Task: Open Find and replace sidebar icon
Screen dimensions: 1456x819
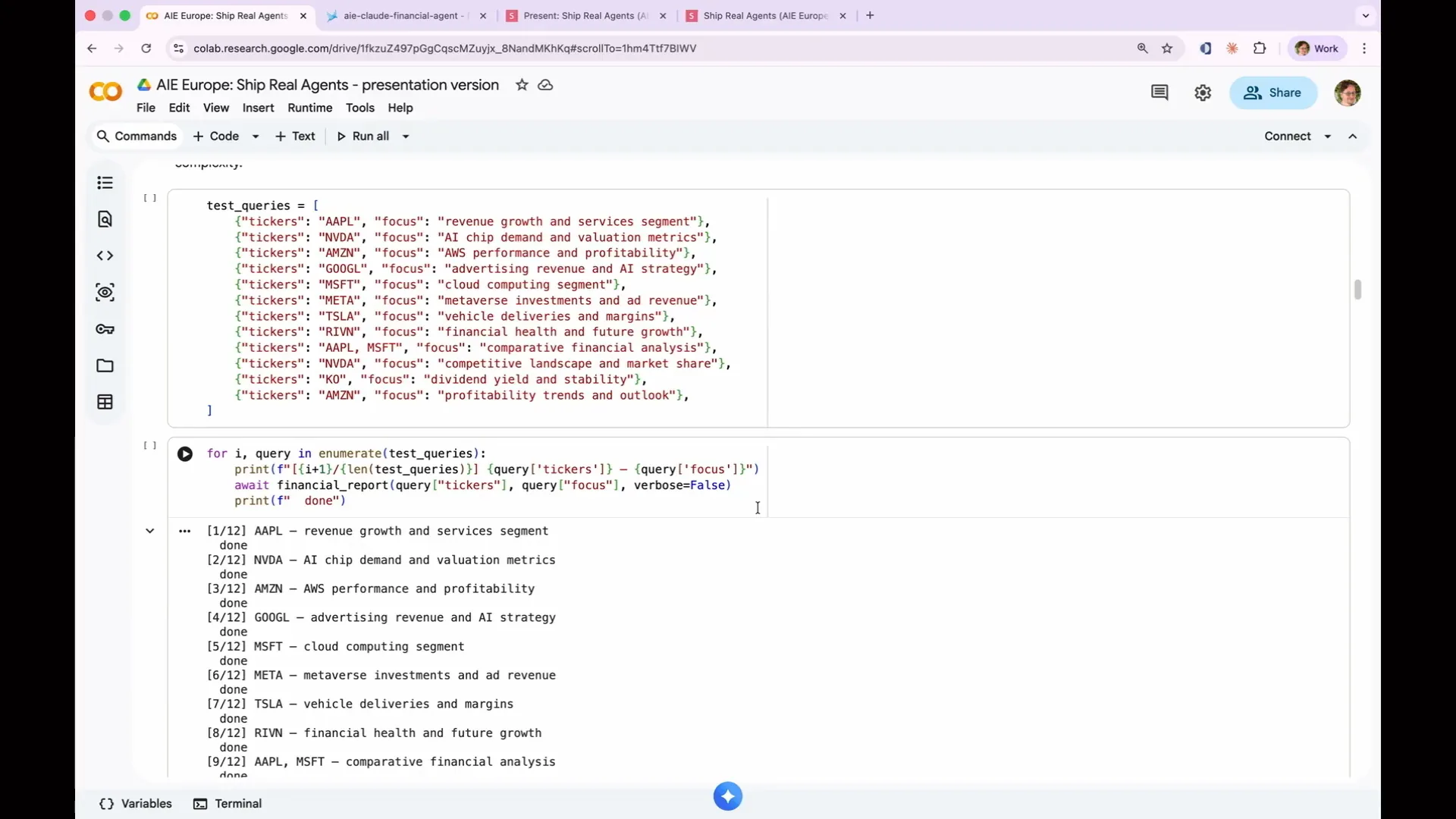Action: click(x=105, y=219)
